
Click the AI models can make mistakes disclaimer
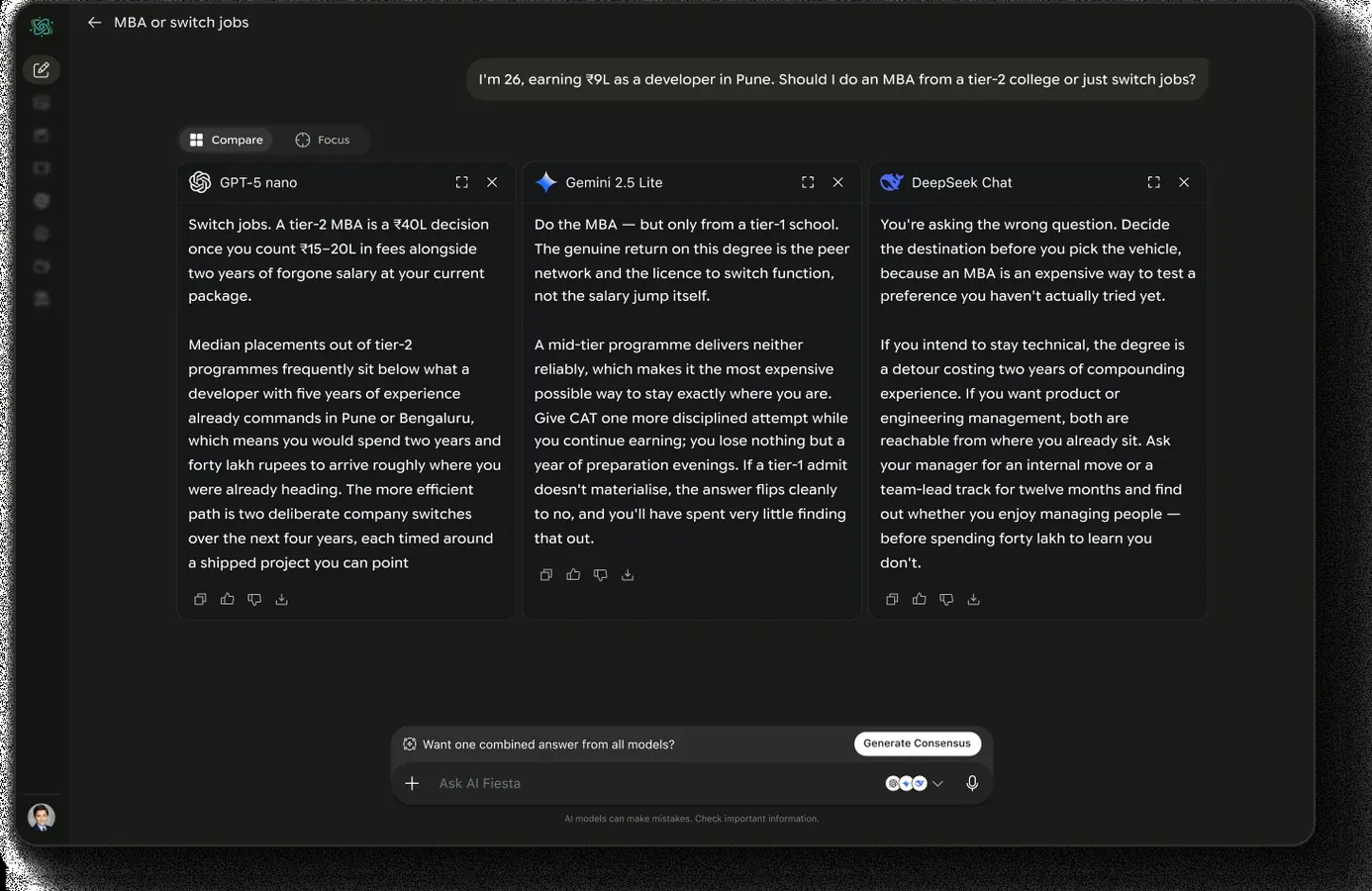tap(692, 819)
